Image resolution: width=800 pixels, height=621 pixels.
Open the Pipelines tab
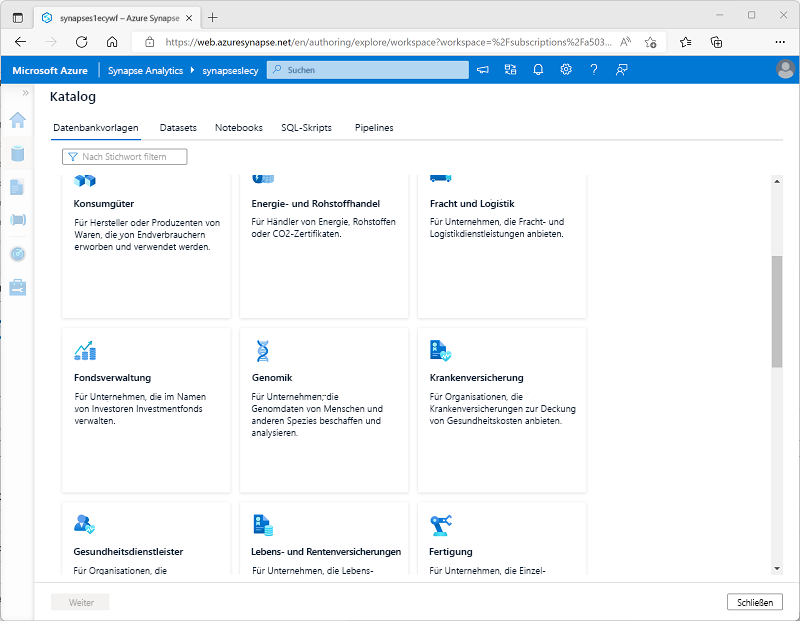pyautogui.click(x=373, y=128)
